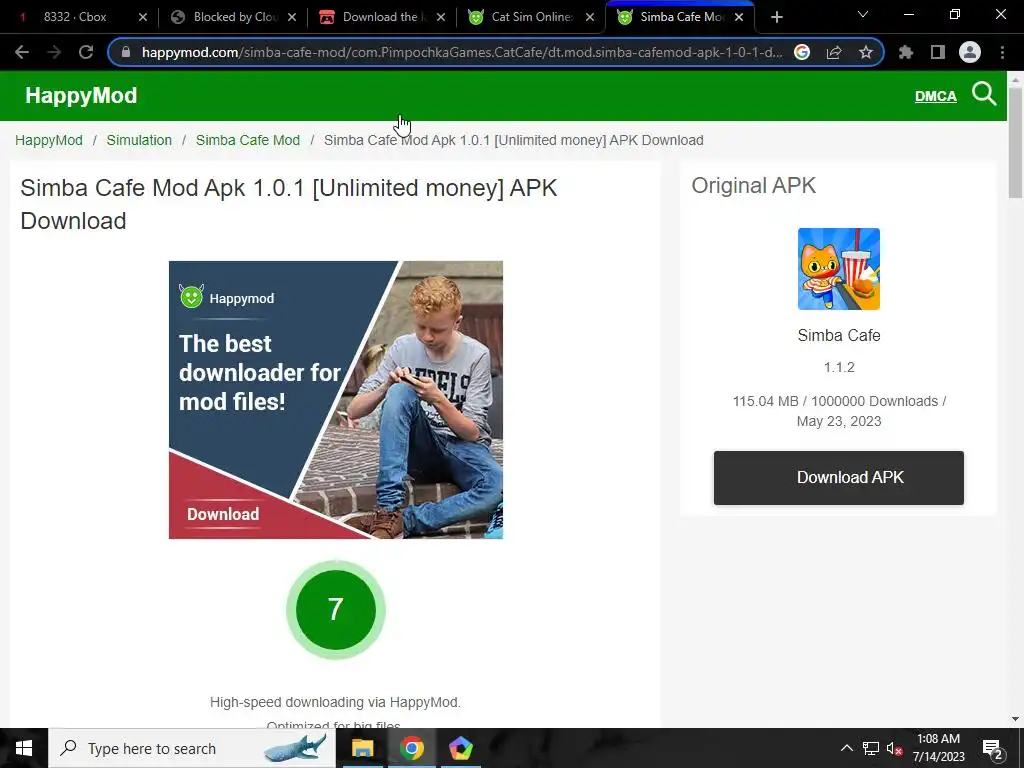Click the Simba Cafe app icon
Viewport: 1024px width, 768px height.
tap(839, 269)
